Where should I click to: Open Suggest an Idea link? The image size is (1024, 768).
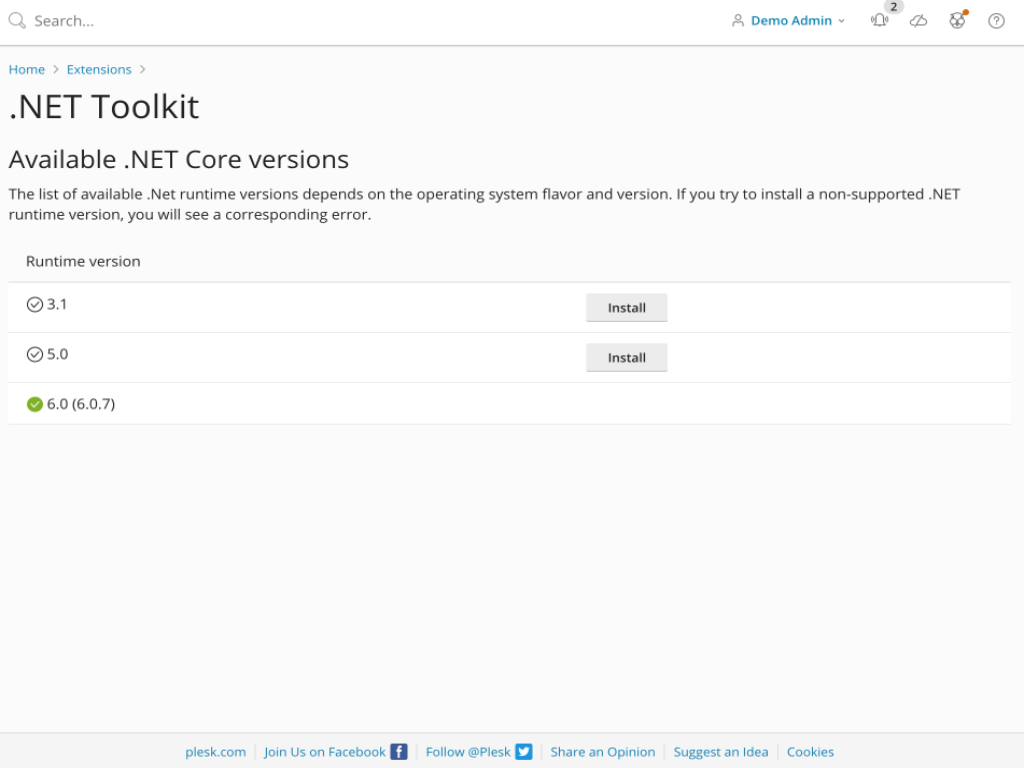coord(721,752)
